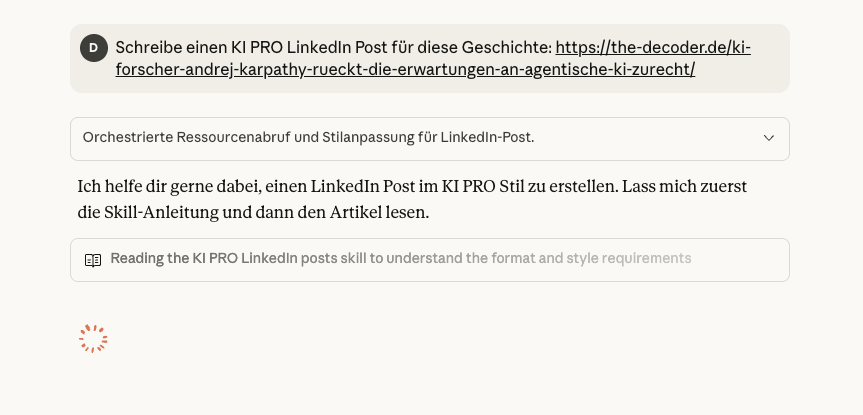Click the book icon beside the skill reading step
The height and width of the screenshot is (415, 863).
click(93, 260)
